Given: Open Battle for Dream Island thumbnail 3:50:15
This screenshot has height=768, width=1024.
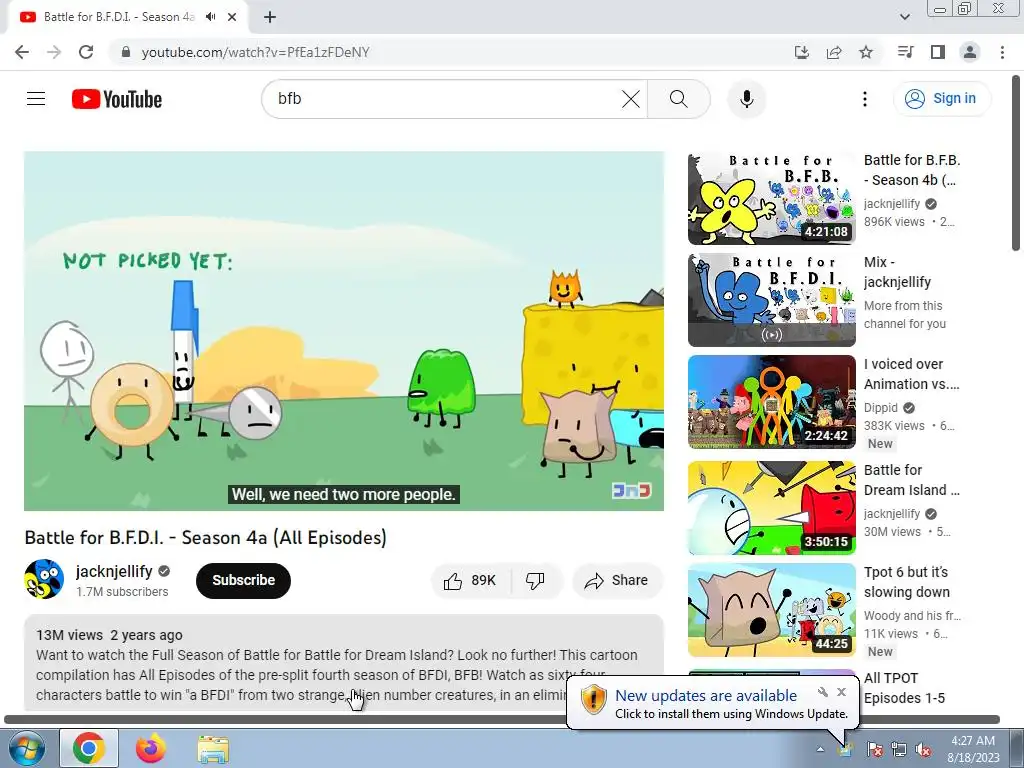Looking at the screenshot, I should coord(771,508).
